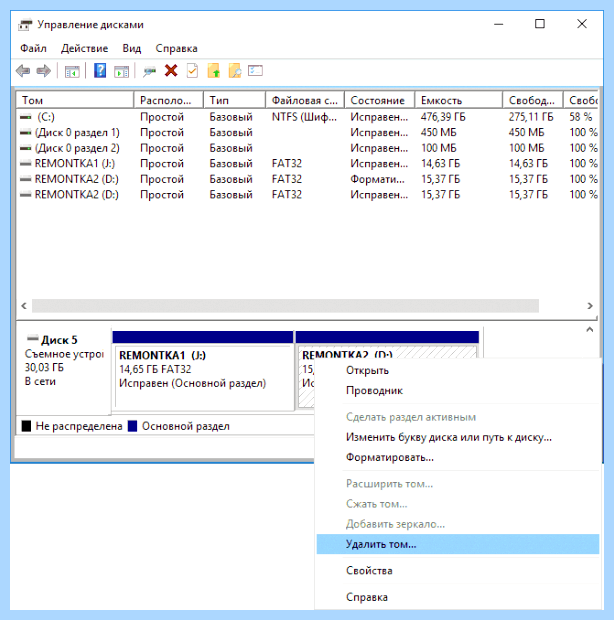Select the (Диск 0 раздел 2) volume row
Image resolution: width=614 pixels, height=620 pixels.
(307, 148)
